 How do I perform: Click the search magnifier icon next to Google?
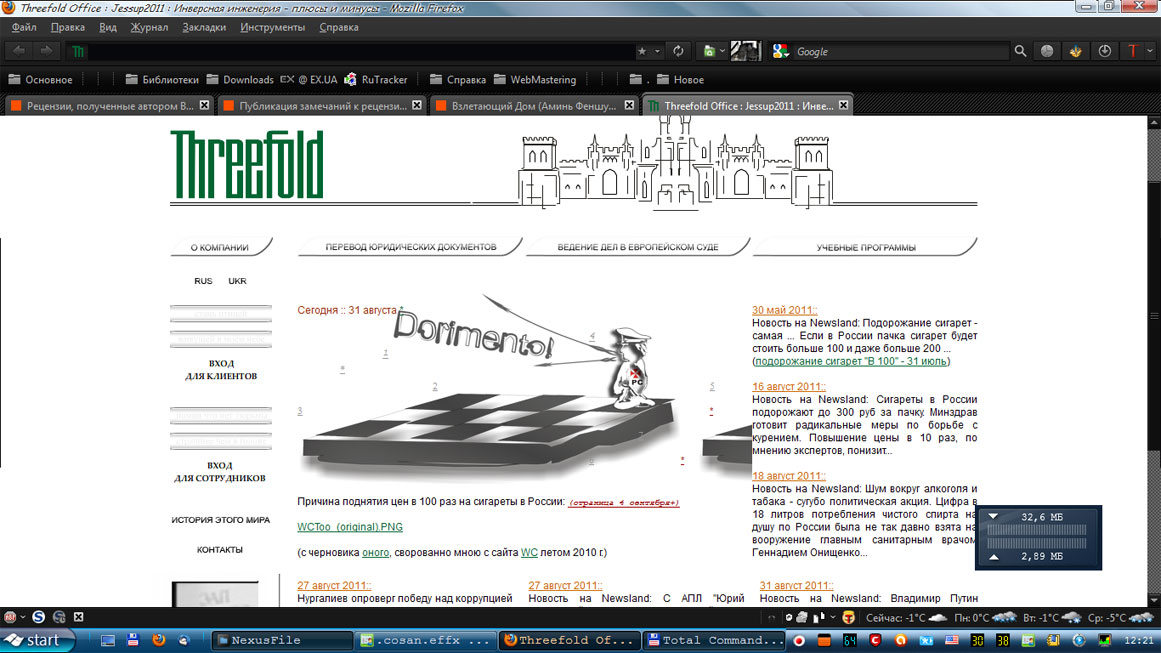[1020, 51]
